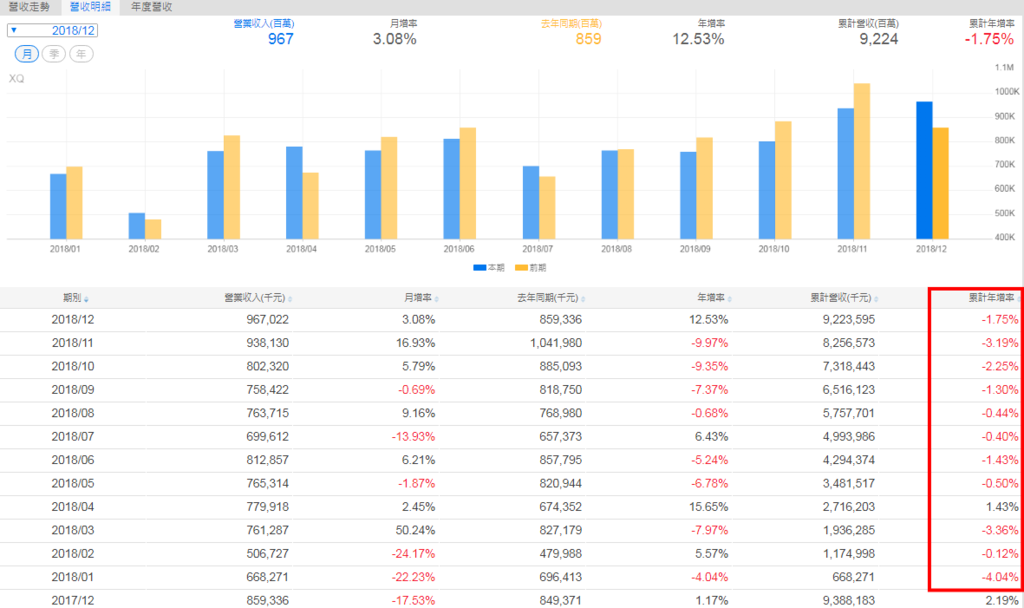Click the revenue cell 802,320
Image resolution: width=1024 pixels, height=608 pixels.
[x=267, y=366]
